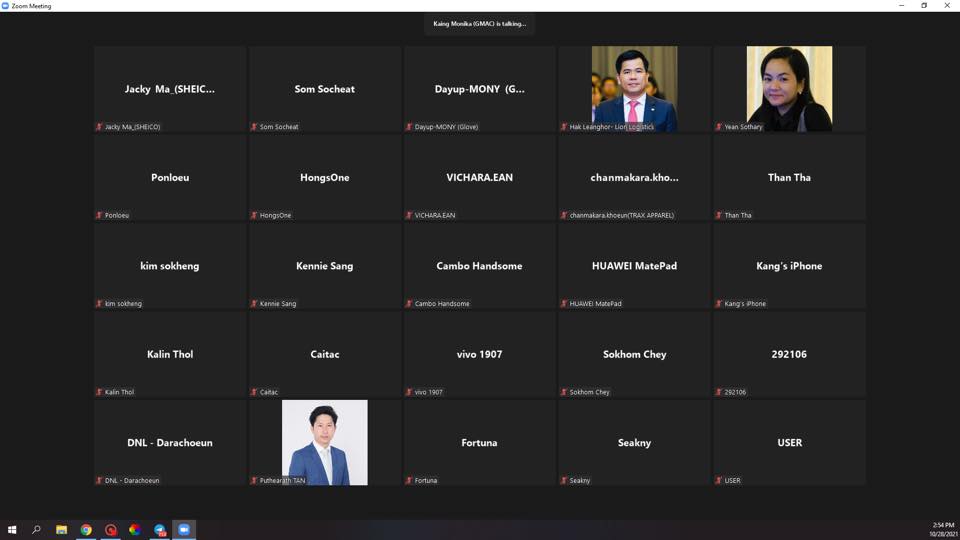
Task: Click muted mic icon on USER tile
Action: [x=719, y=481]
